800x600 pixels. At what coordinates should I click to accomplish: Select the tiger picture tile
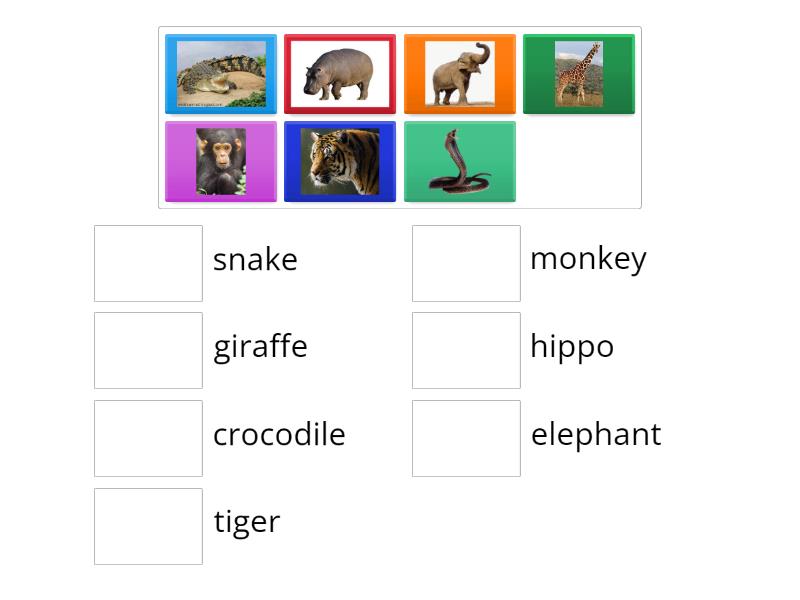coord(340,161)
